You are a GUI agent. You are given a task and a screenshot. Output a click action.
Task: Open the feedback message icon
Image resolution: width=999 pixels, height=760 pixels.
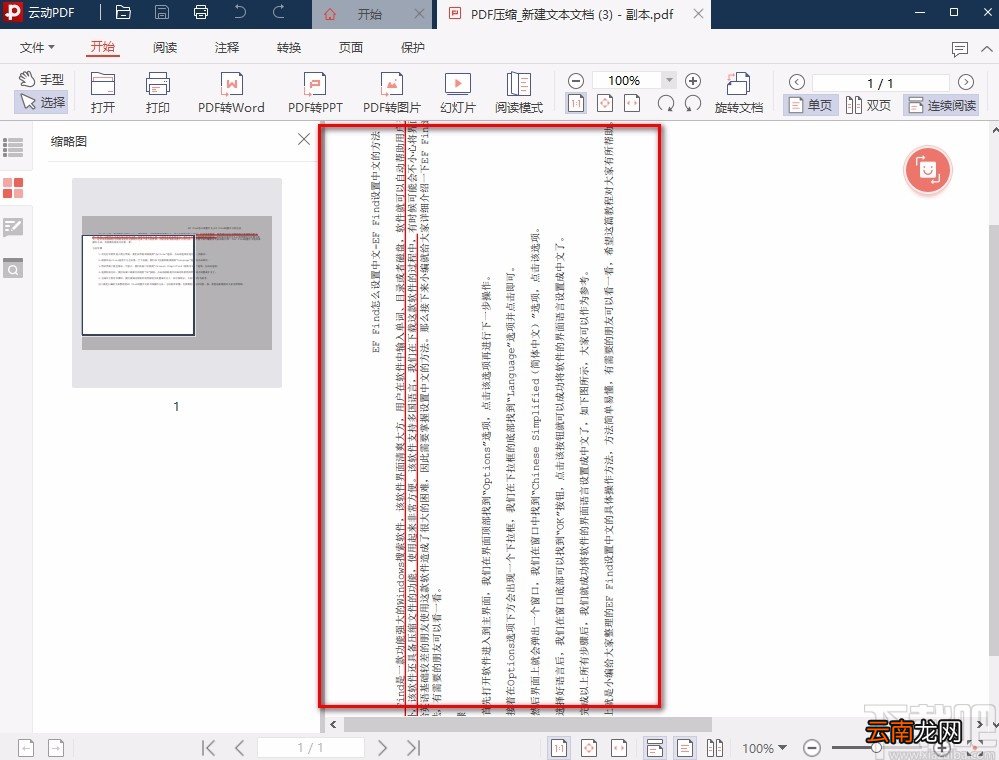click(959, 49)
